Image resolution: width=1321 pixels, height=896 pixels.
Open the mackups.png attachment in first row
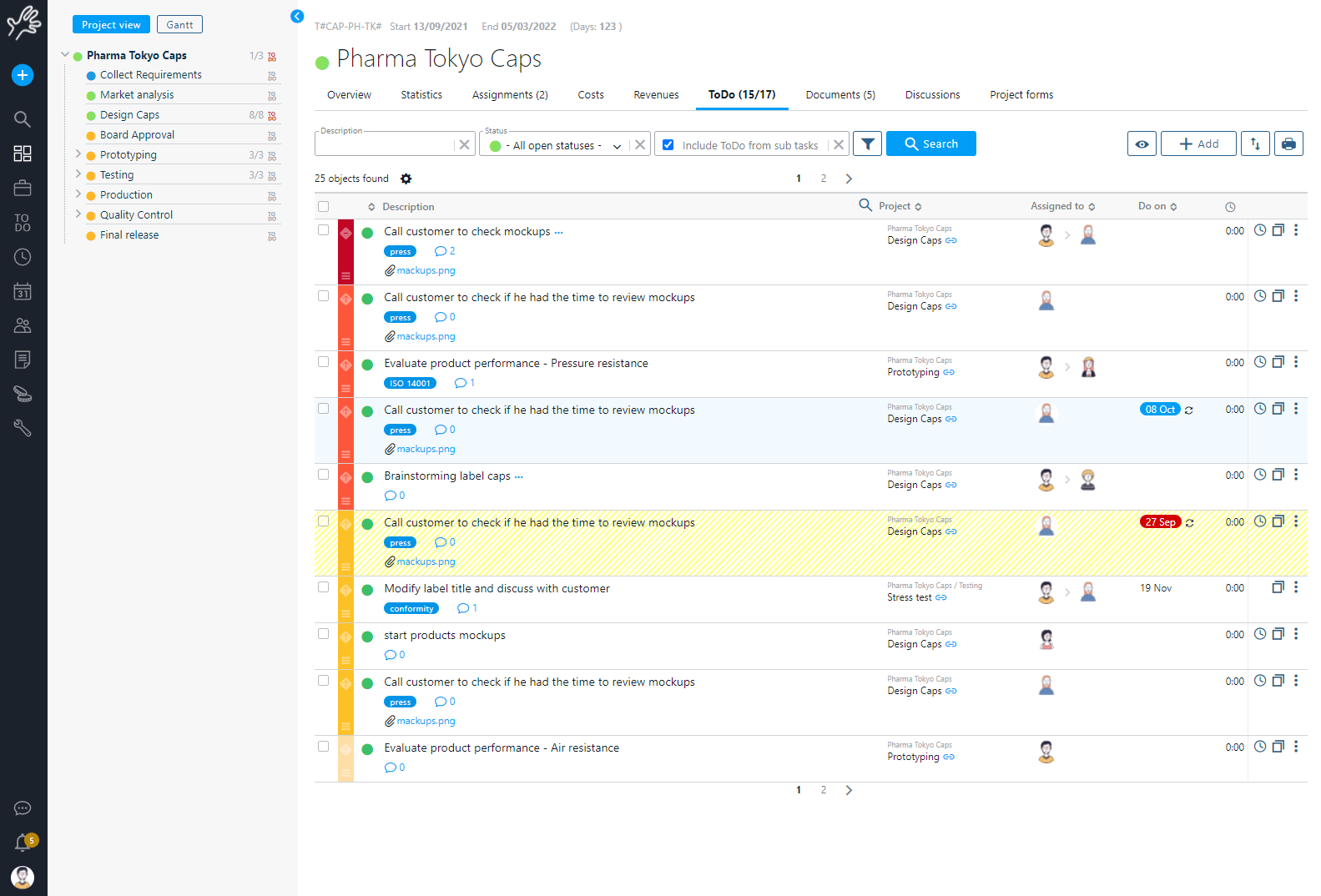tap(426, 270)
